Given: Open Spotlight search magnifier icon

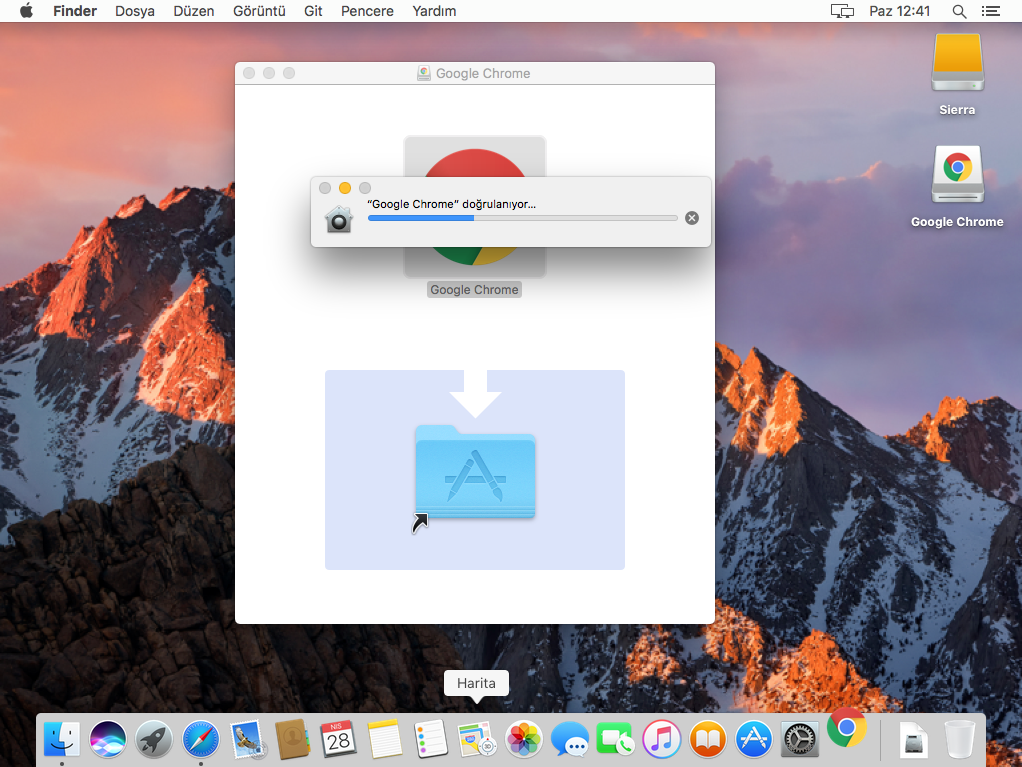Looking at the screenshot, I should [959, 11].
